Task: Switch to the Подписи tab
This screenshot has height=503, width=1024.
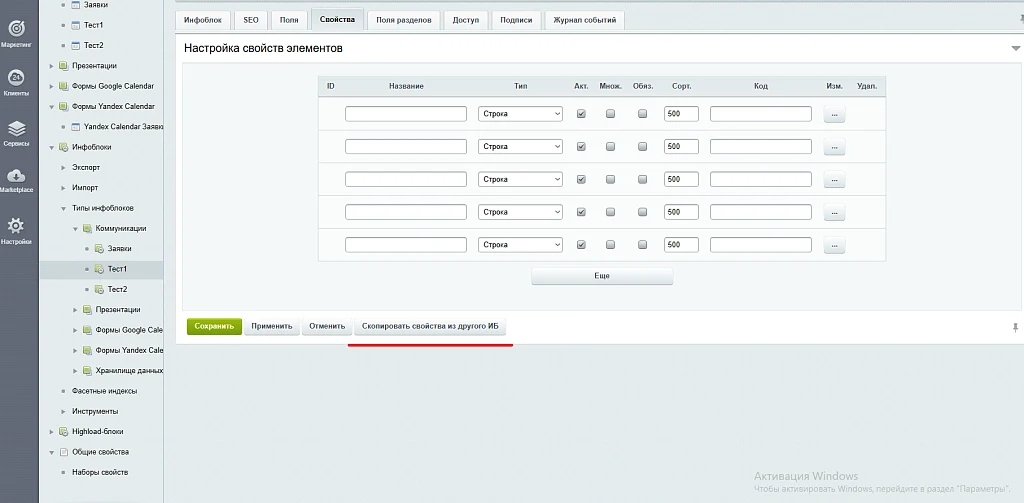Action: point(516,20)
